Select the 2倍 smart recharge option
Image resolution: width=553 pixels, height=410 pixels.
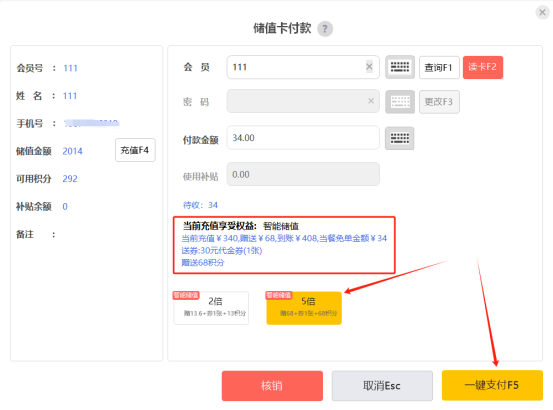tap(211, 308)
